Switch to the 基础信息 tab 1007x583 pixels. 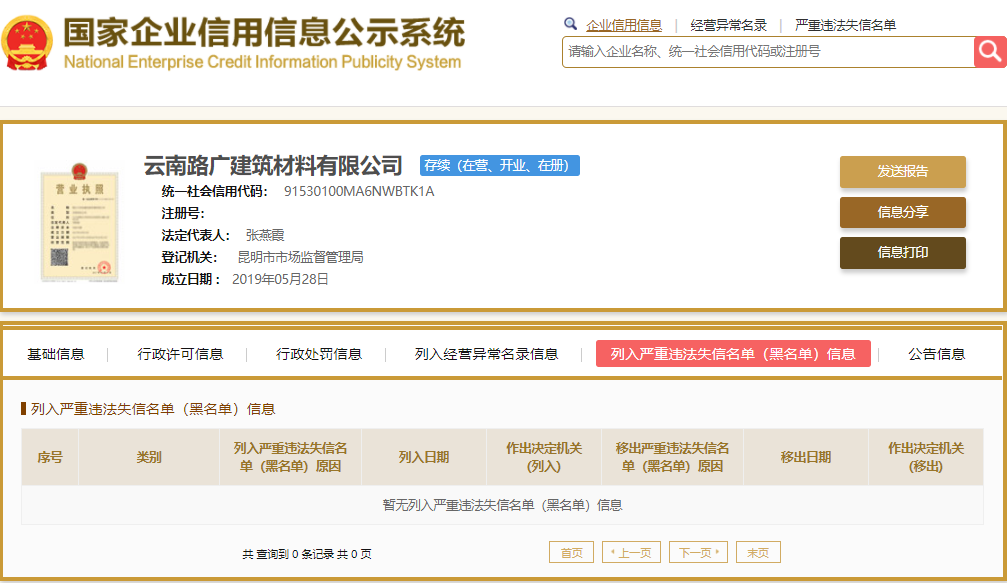click(56, 354)
